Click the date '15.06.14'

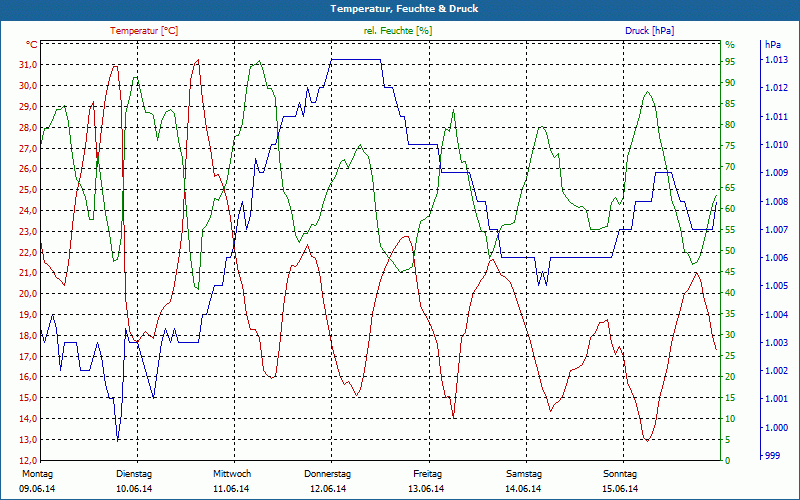(620, 489)
